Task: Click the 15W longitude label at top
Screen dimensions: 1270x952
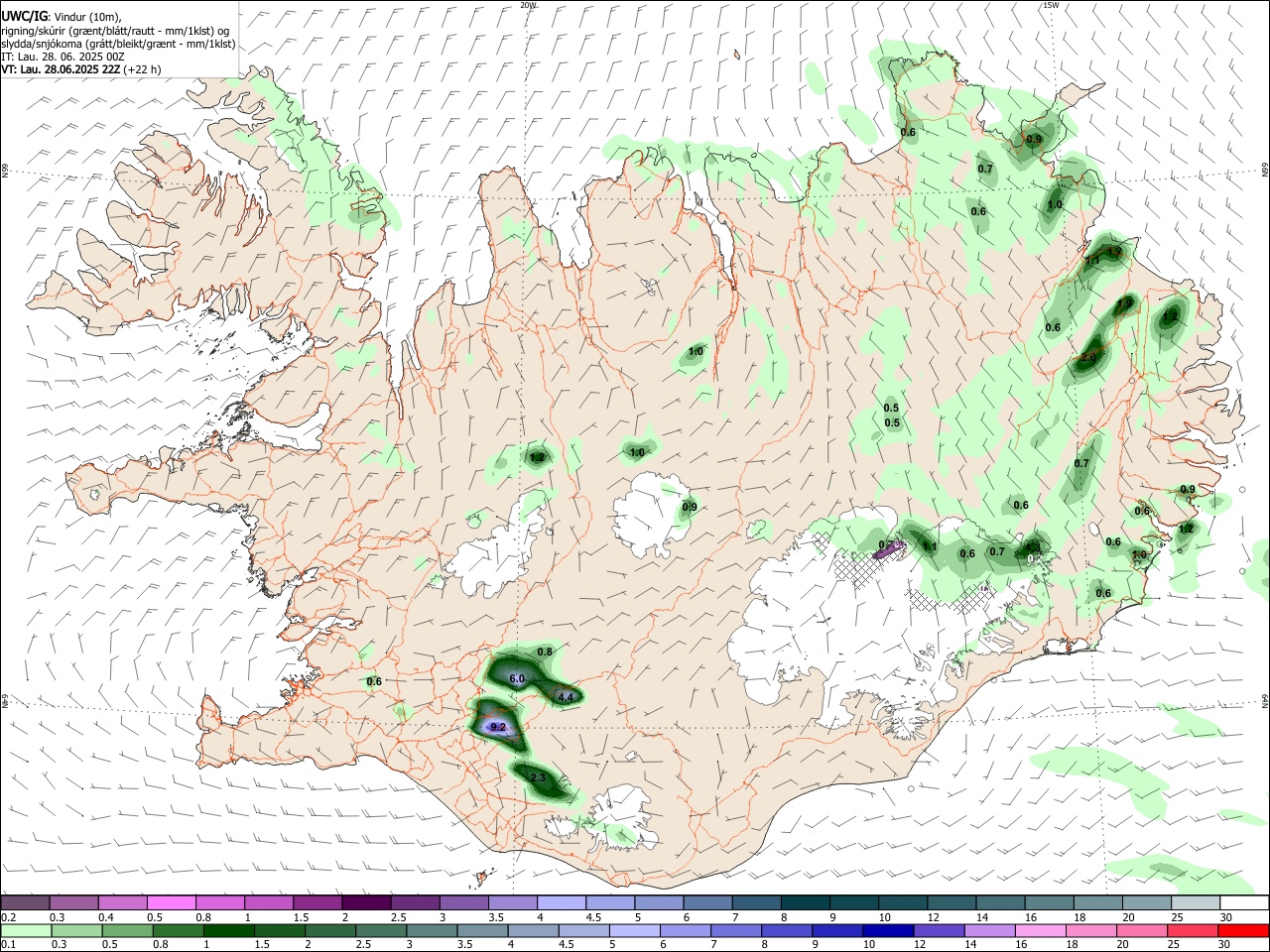Action: [1051, 5]
